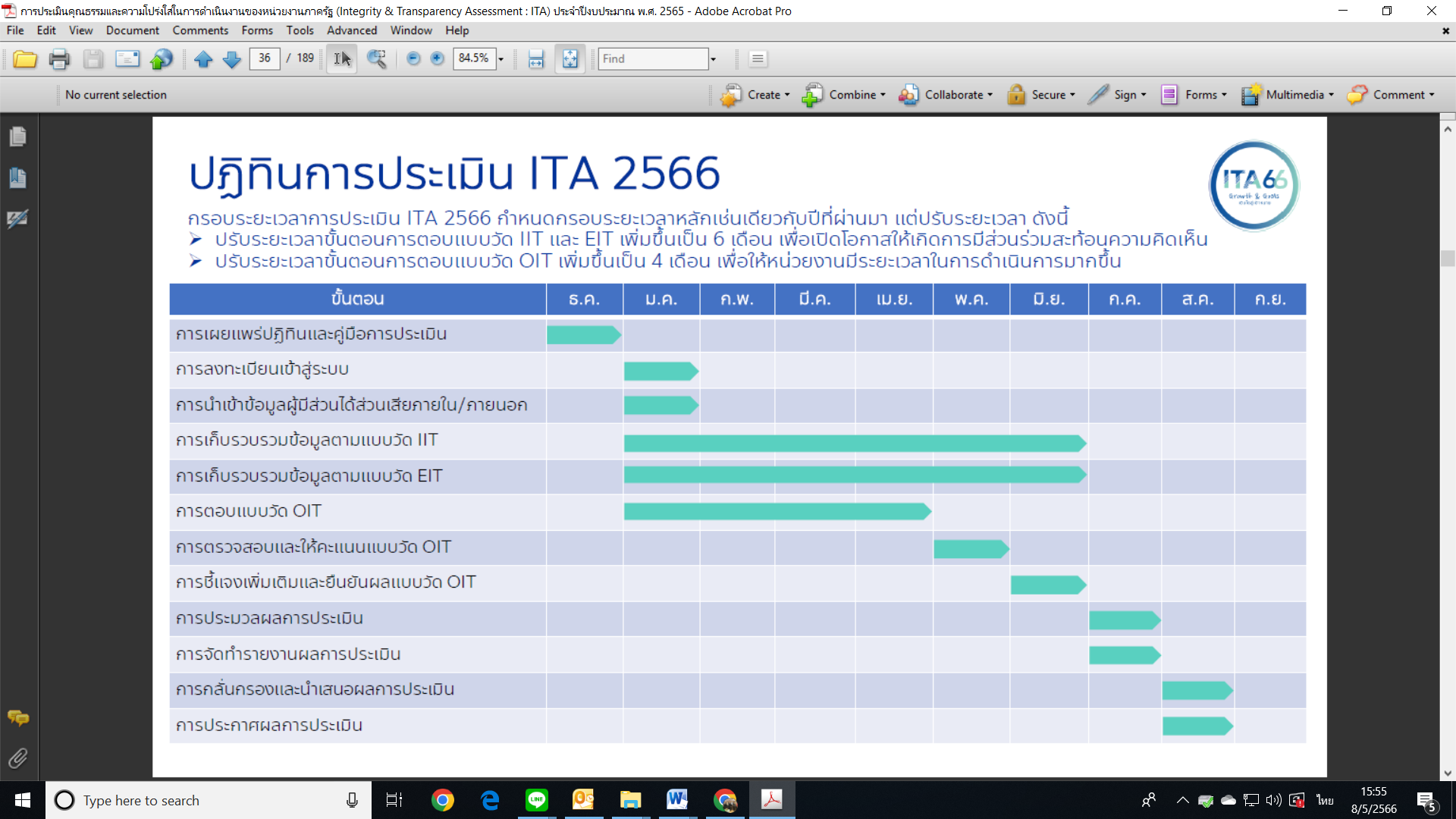Click inside the page number field
The height and width of the screenshot is (819, 1456).
click(265, 58)
